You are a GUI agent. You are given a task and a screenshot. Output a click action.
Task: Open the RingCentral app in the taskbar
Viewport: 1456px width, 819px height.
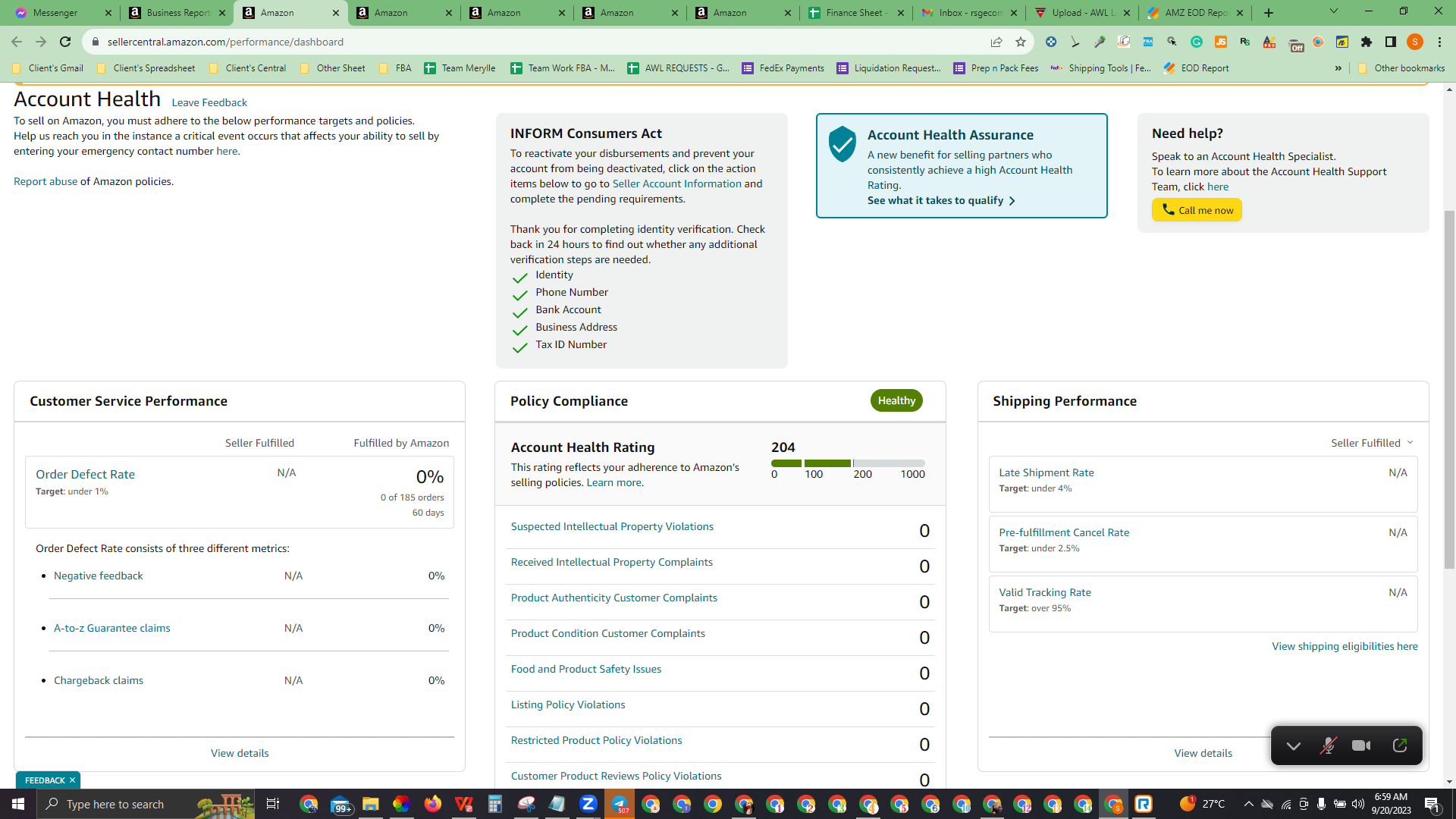tap(1144, 804)
